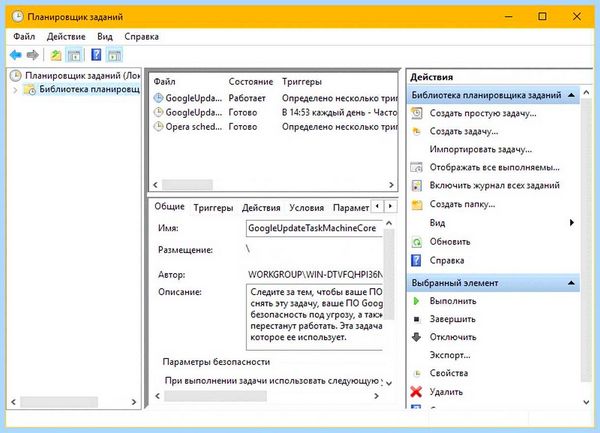Screen dimensions: 600x433
Task: Expand the Библиотека планировщика tree node
Action: coord(15,90)
